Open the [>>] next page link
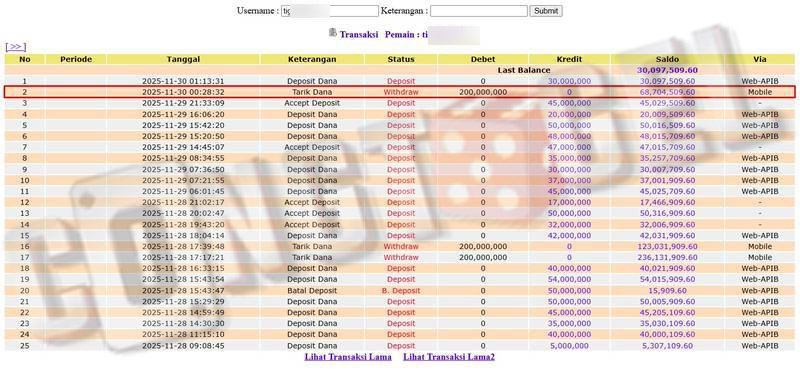This screenshot has height=379, width=800. (15, 47)
